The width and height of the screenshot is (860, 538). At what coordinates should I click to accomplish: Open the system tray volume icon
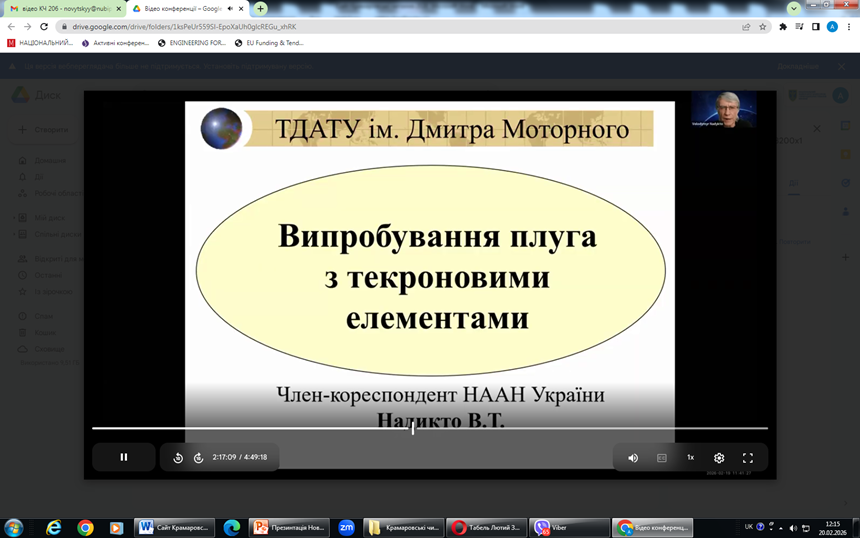coord(793,528)
